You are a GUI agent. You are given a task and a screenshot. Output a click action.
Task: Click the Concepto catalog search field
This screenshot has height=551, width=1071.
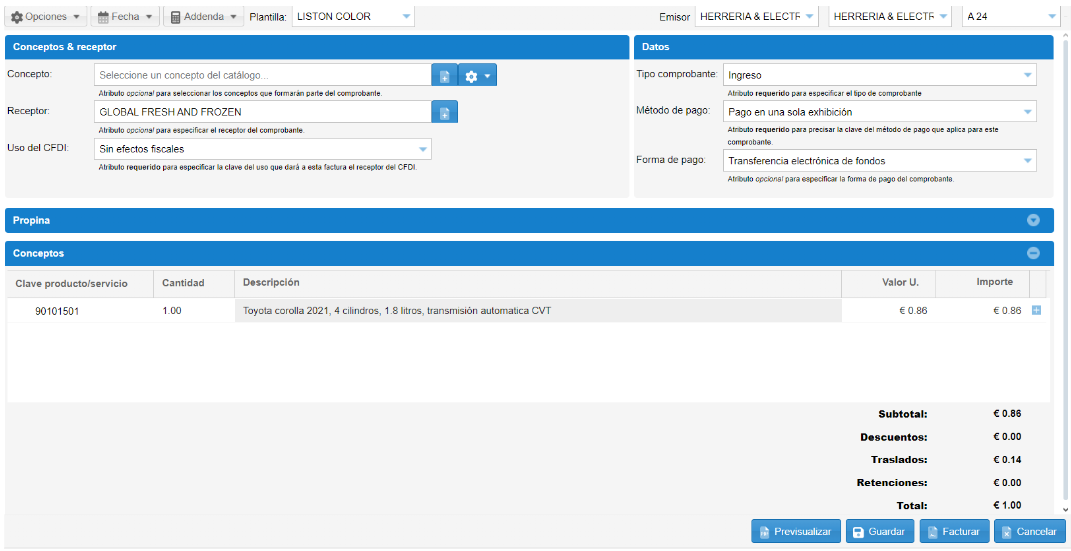263,75
